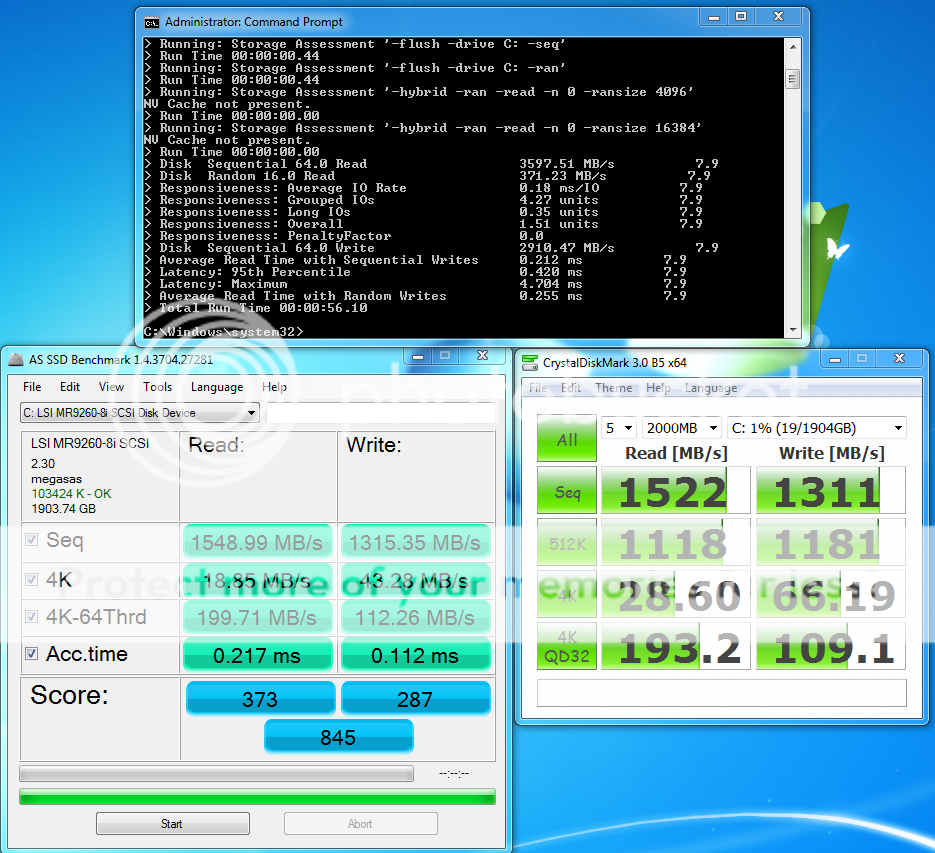Open the Edit menu in CrystalDiskMark
The height and width of the screenshot is (853, 935).
tap(571, 388)
